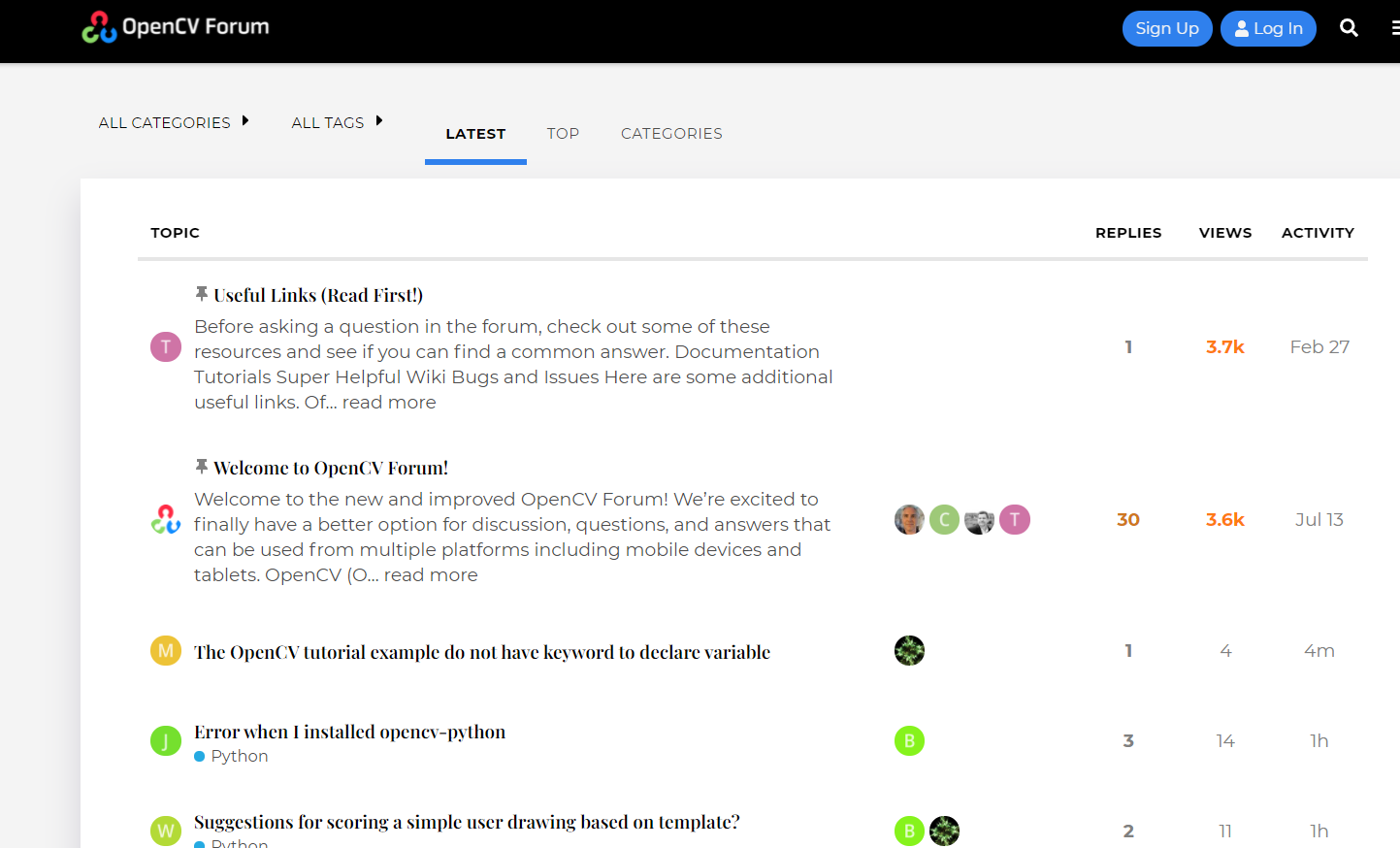Switch to the CATEGORIES tab
Image resolution: width=1400 pixels, height=848 pixels.
click(x=671, y=133)
